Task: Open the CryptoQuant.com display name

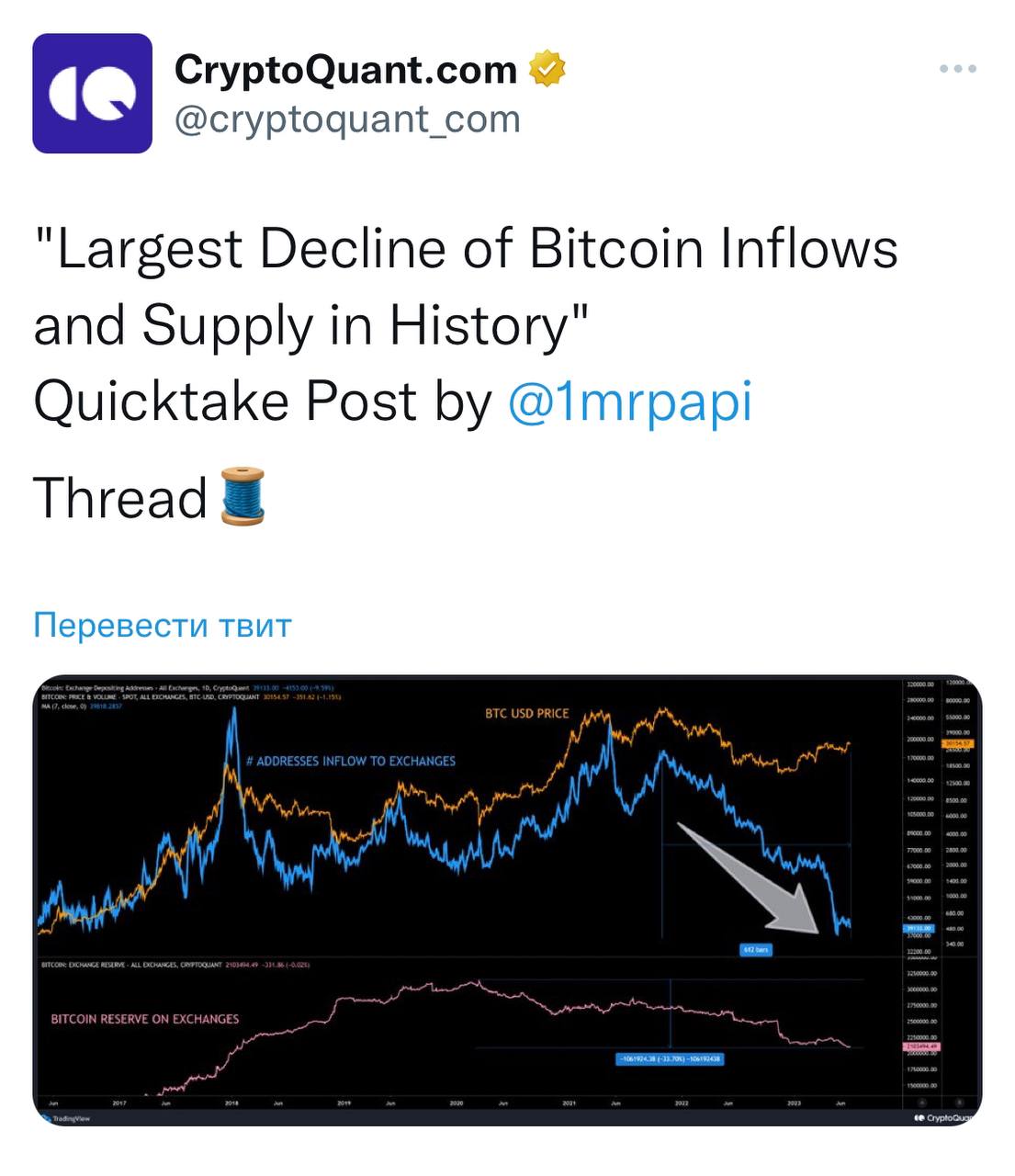Action: pyautogui.click(x=345, y=69)
